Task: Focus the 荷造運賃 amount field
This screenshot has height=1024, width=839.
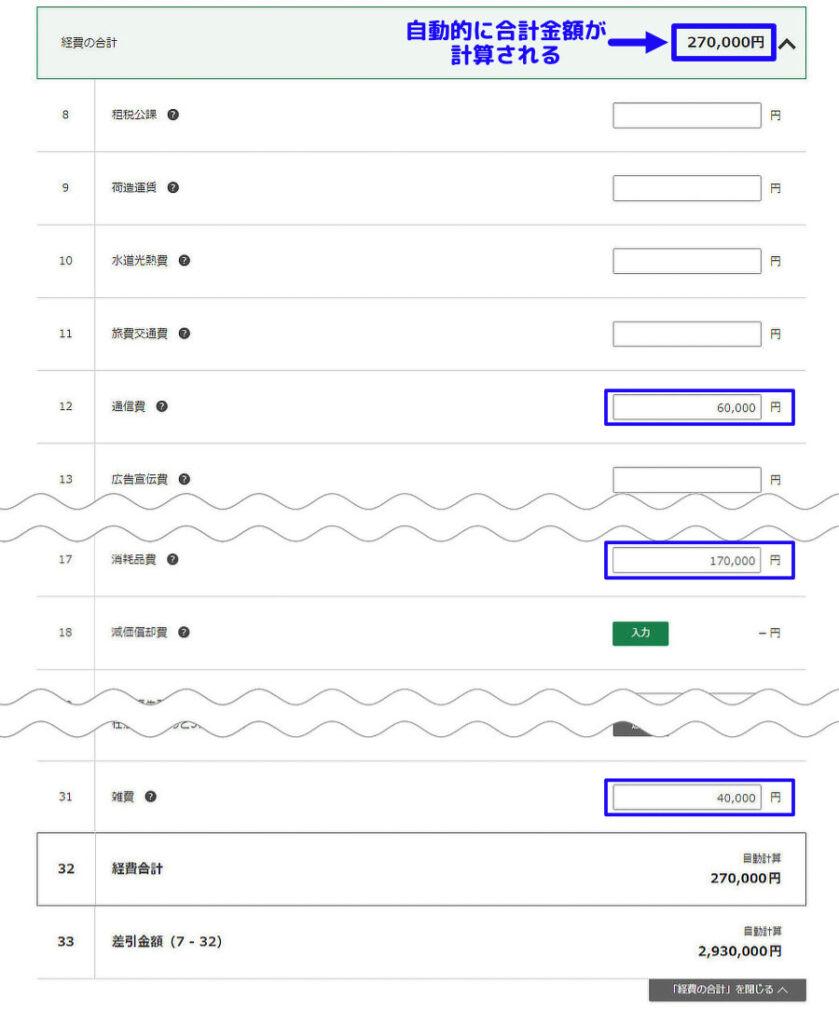Action: (687, 188)
